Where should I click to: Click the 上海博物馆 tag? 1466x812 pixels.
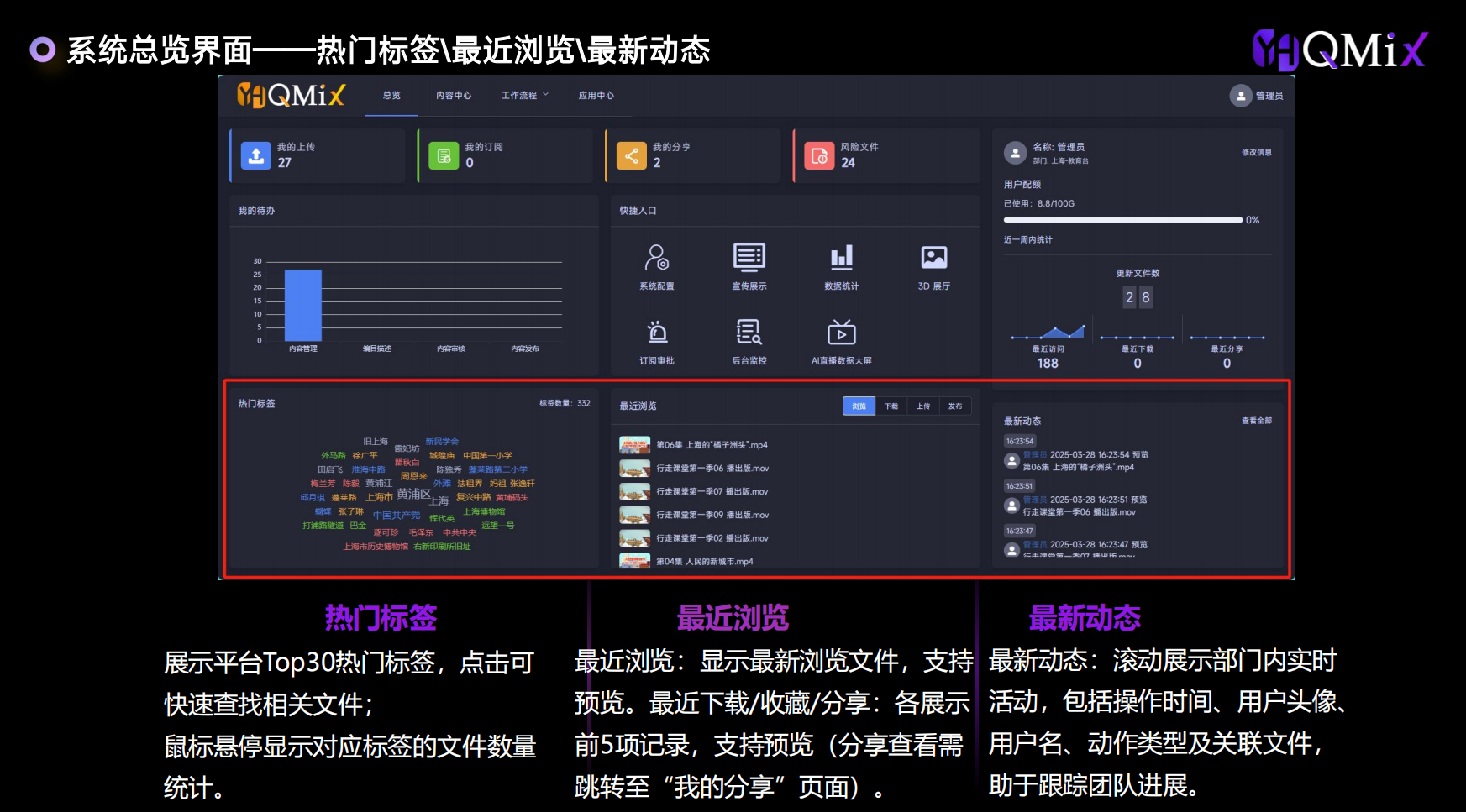click(x=485, y=511)
